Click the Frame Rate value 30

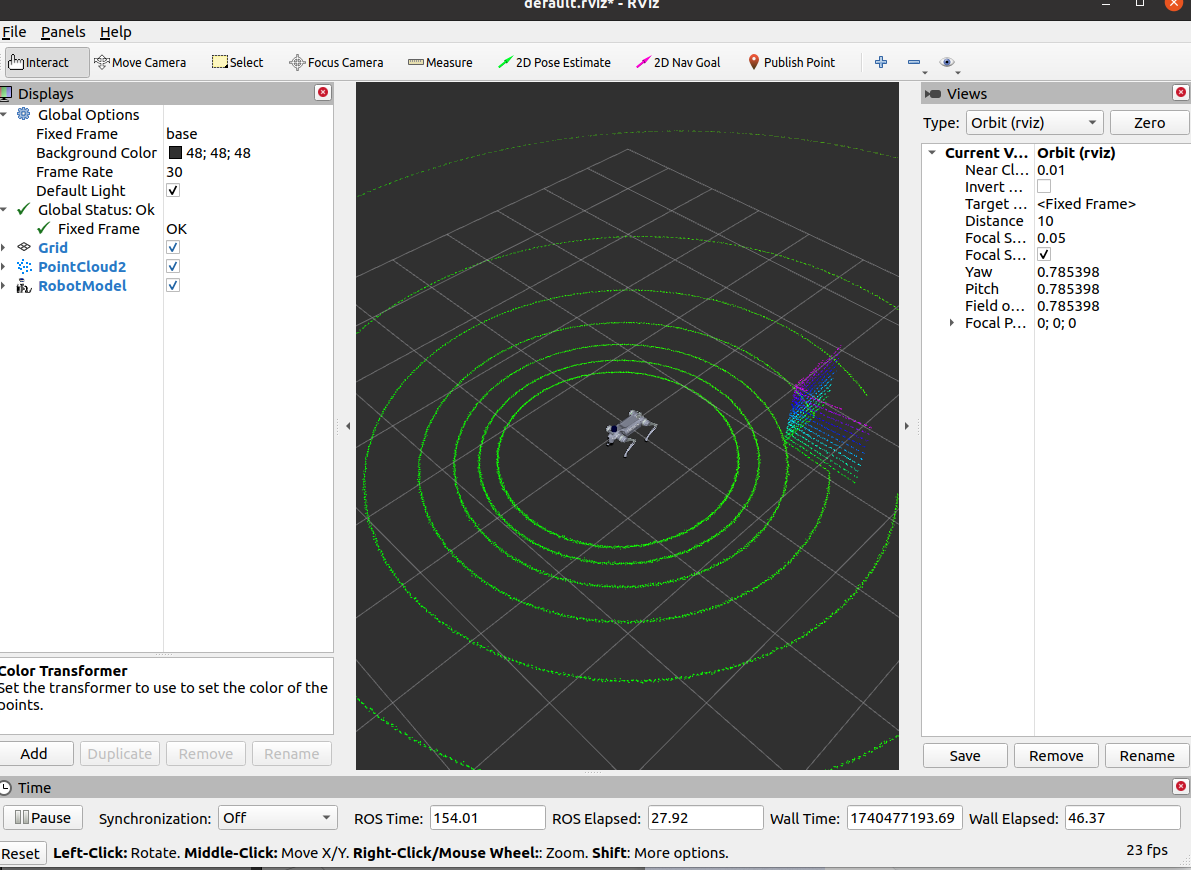(x=175, y=172)
